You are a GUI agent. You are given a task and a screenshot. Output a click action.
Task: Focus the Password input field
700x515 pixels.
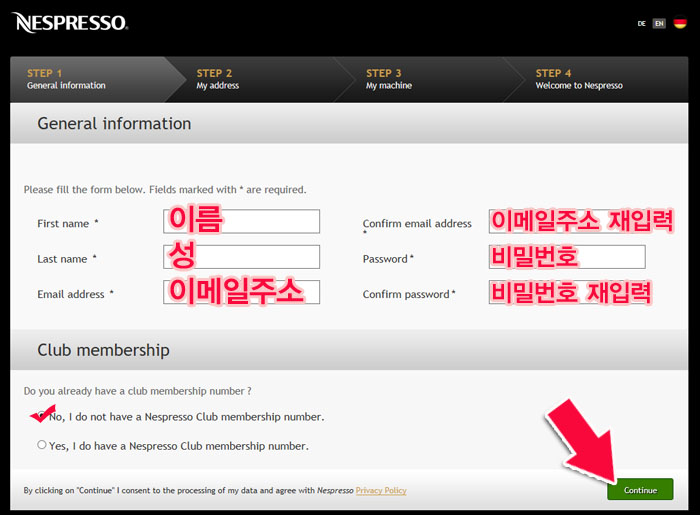pyautogui.click(x=567, y=257)
